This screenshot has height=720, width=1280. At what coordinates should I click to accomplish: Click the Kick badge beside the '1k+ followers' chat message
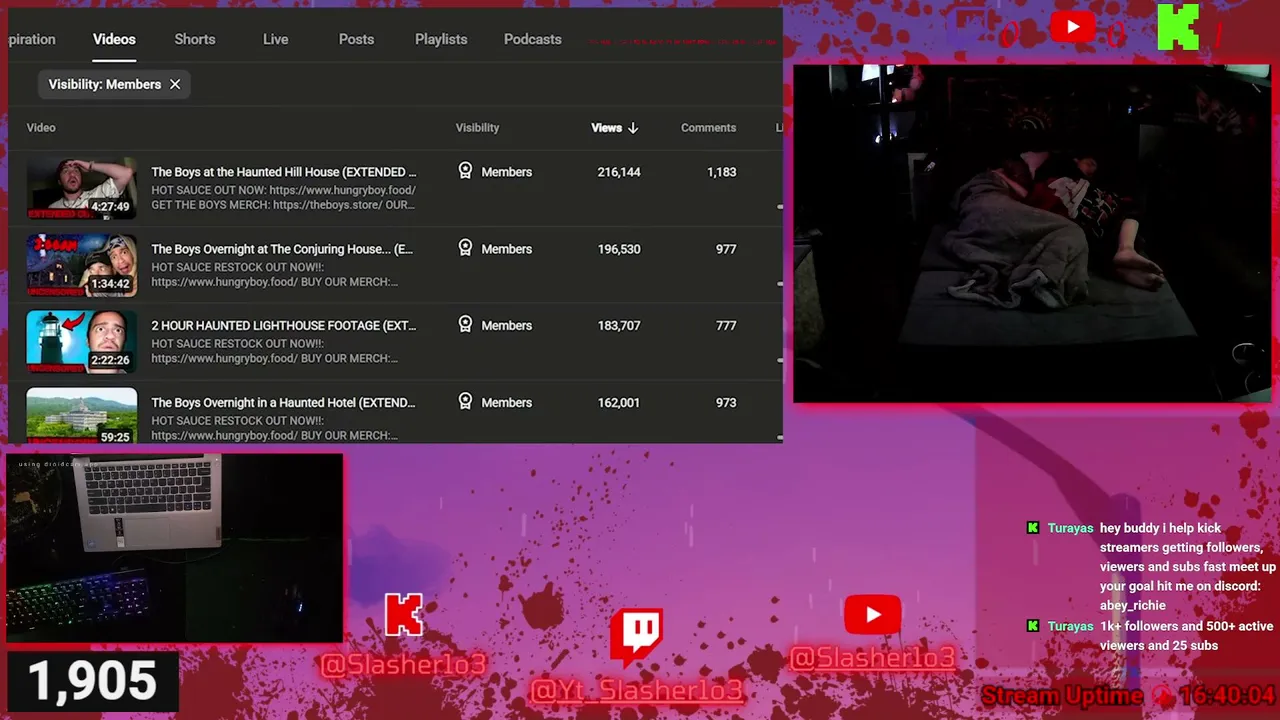click(x=1033, y=626)
